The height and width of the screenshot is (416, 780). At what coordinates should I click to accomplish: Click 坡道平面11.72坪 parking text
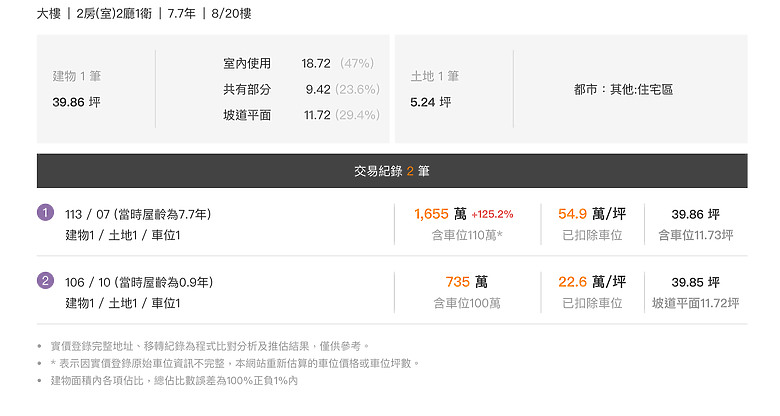pyautogui.click(x=695, y=303)
